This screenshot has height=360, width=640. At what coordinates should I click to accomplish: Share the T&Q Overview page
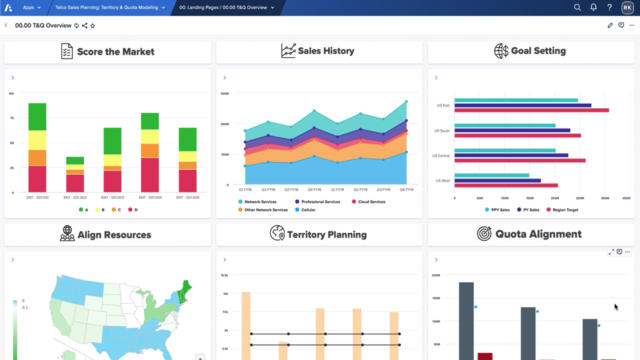click(x=84, y=25)
